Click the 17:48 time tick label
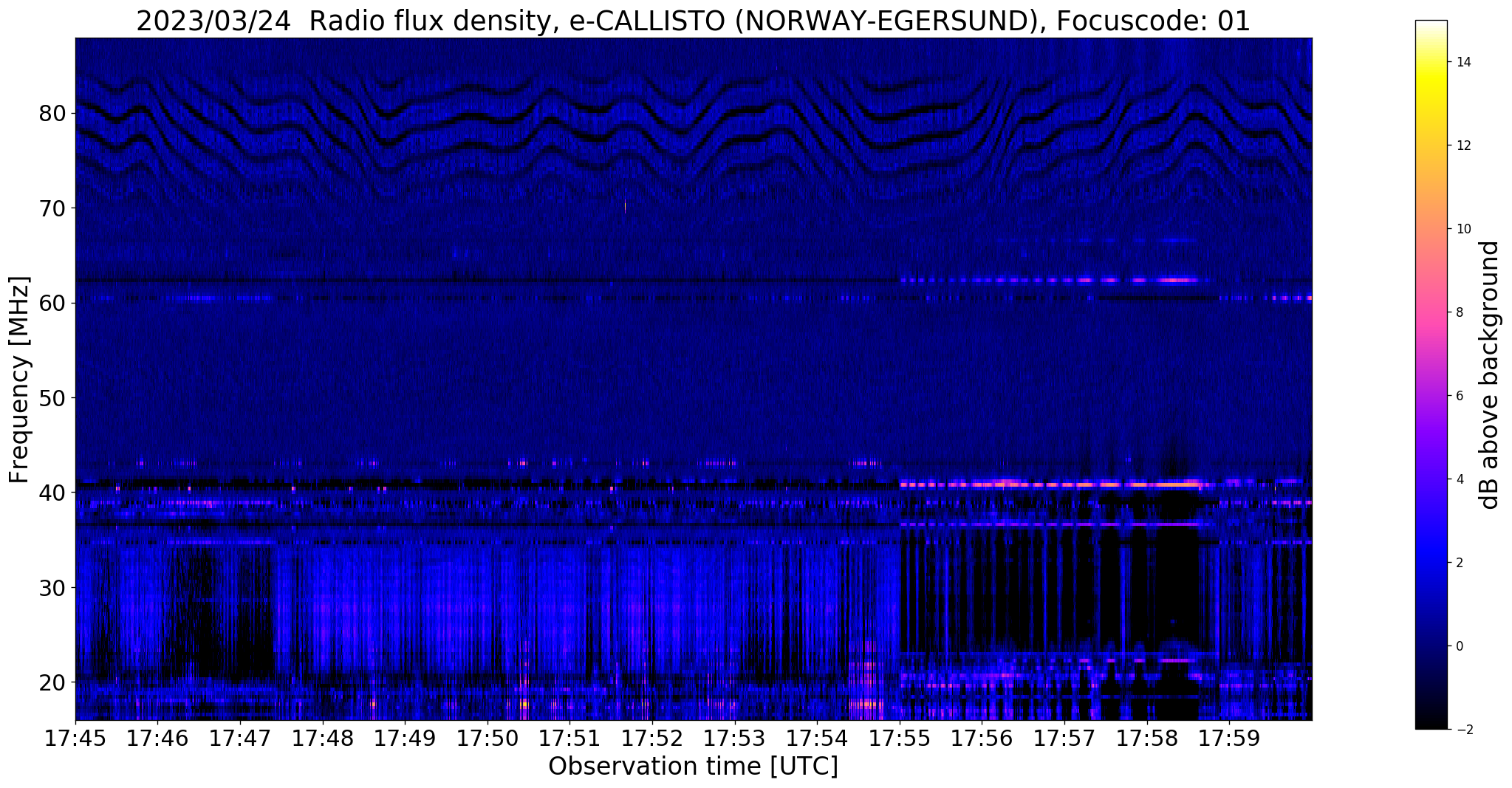This screenshot has height=788, width=1512. click(x=323, y=739)
